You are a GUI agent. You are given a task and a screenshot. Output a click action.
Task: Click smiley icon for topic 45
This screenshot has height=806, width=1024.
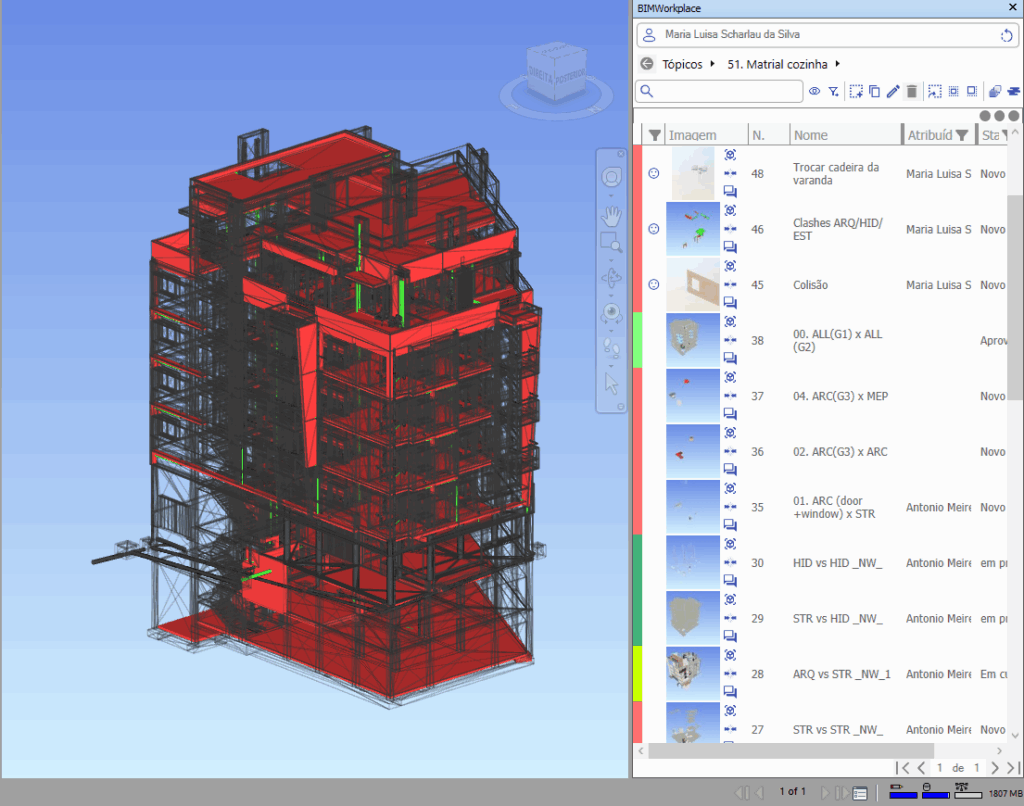pos(654,284)
